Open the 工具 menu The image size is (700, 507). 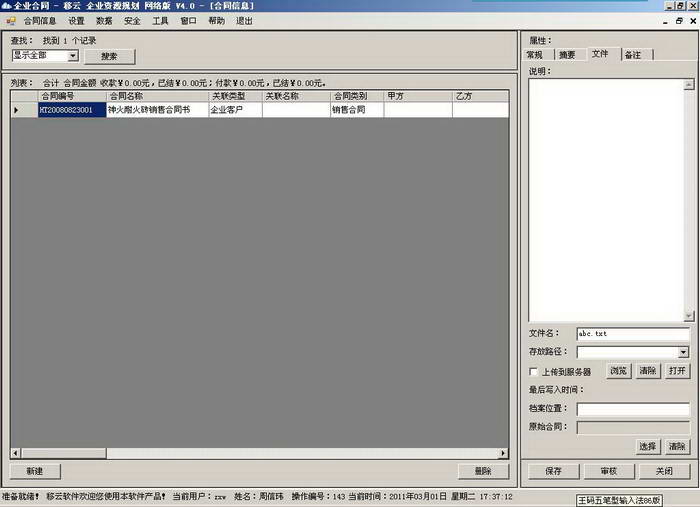160,21
